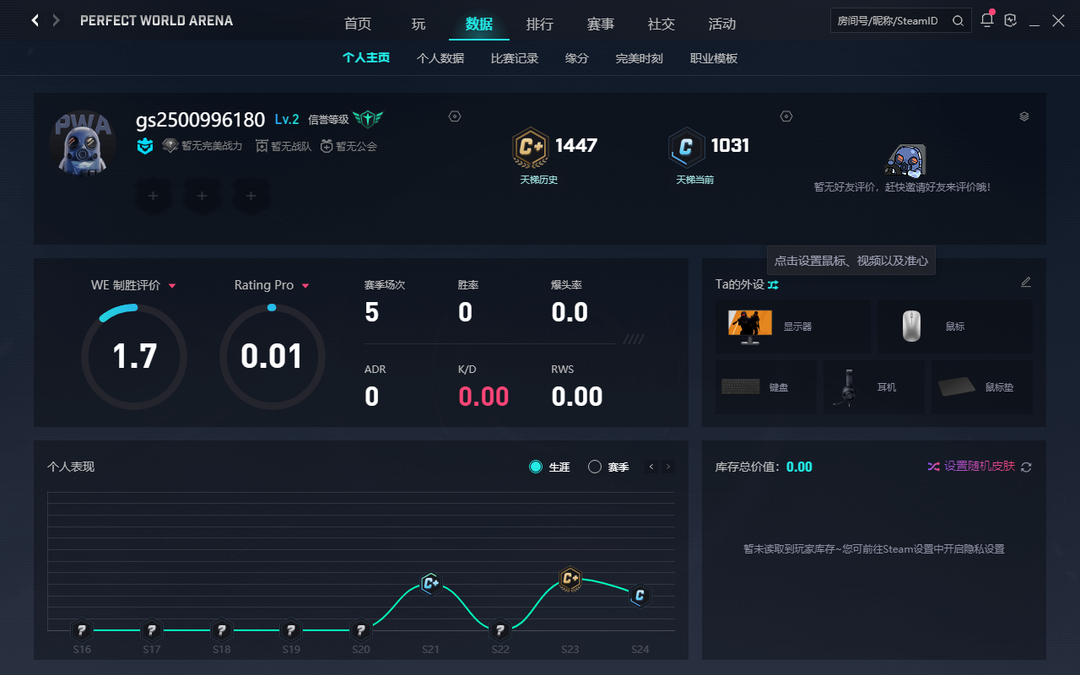Switch to 个人主页 sub-tab
This screenshot has width=1080, height=675.
pyautogui.click(x=366, y=58)
